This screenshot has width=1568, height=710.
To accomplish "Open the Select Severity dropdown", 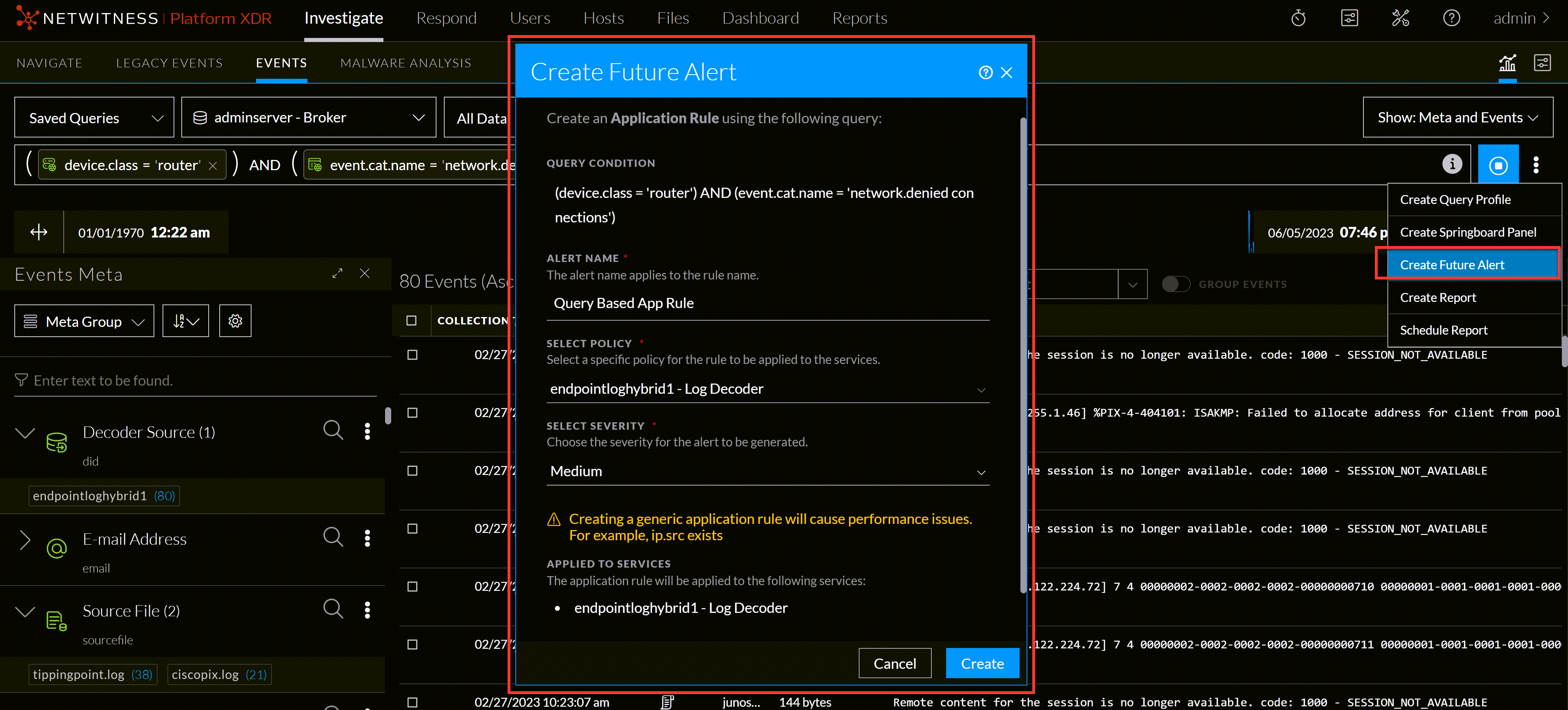I will pos(767,472).
